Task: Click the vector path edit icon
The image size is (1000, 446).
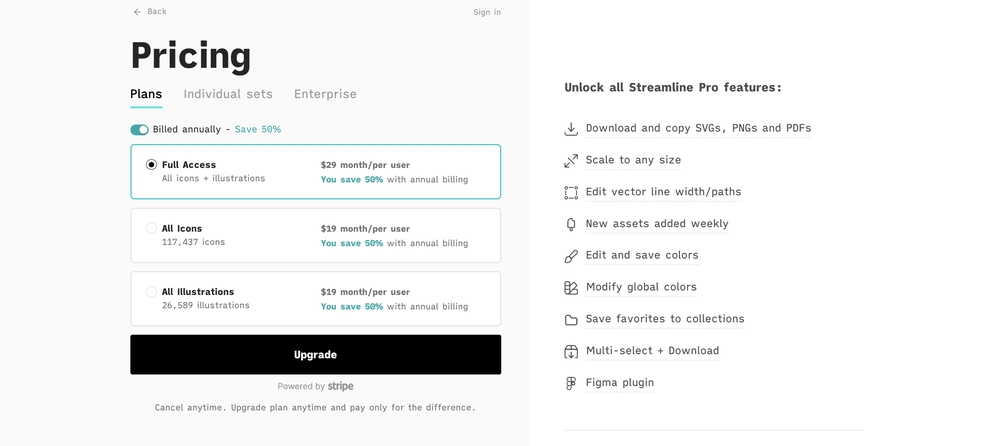Action: 571,193
